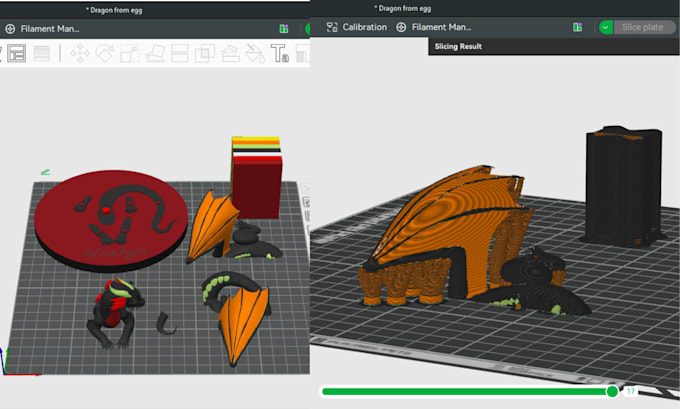
Task: Click the layer number field showing 17
Action: tap(631, 391)
